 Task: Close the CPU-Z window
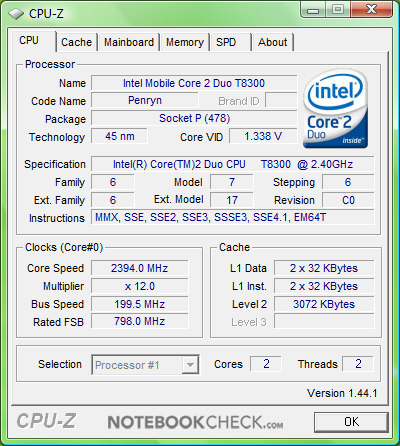point(371,10)
